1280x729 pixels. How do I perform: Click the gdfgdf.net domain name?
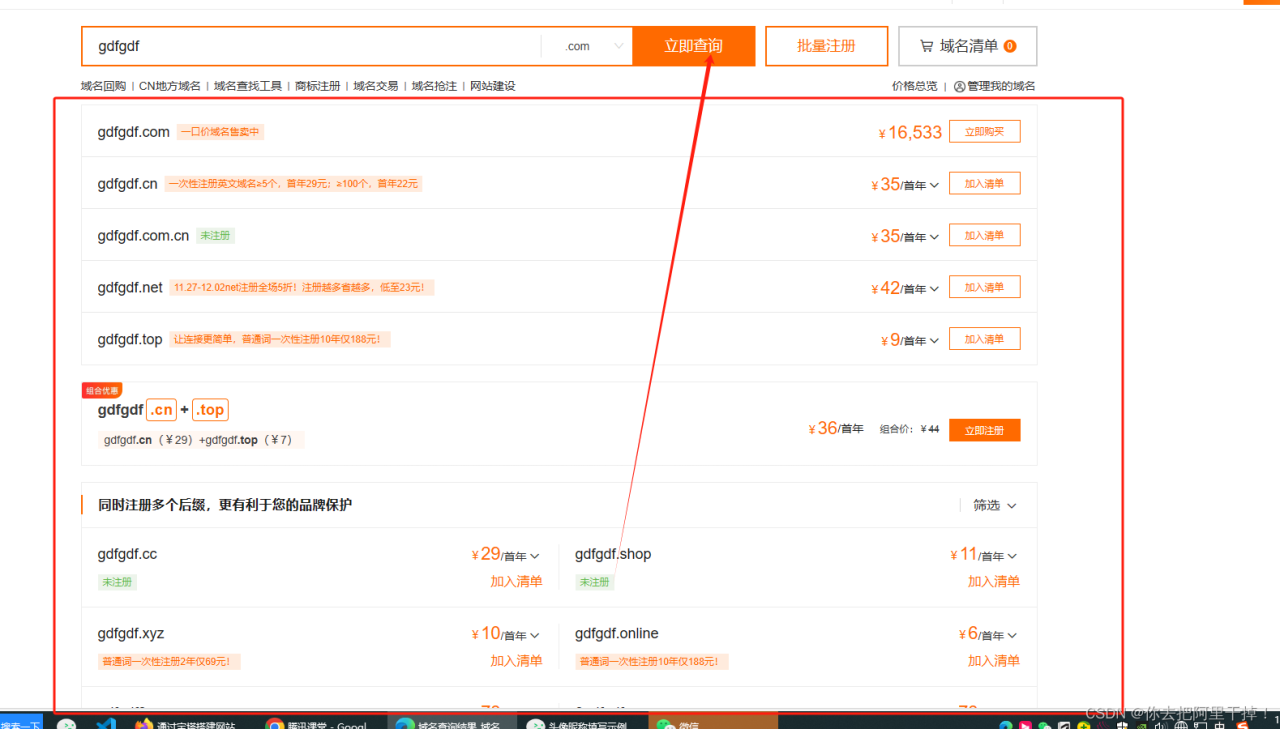130,288
